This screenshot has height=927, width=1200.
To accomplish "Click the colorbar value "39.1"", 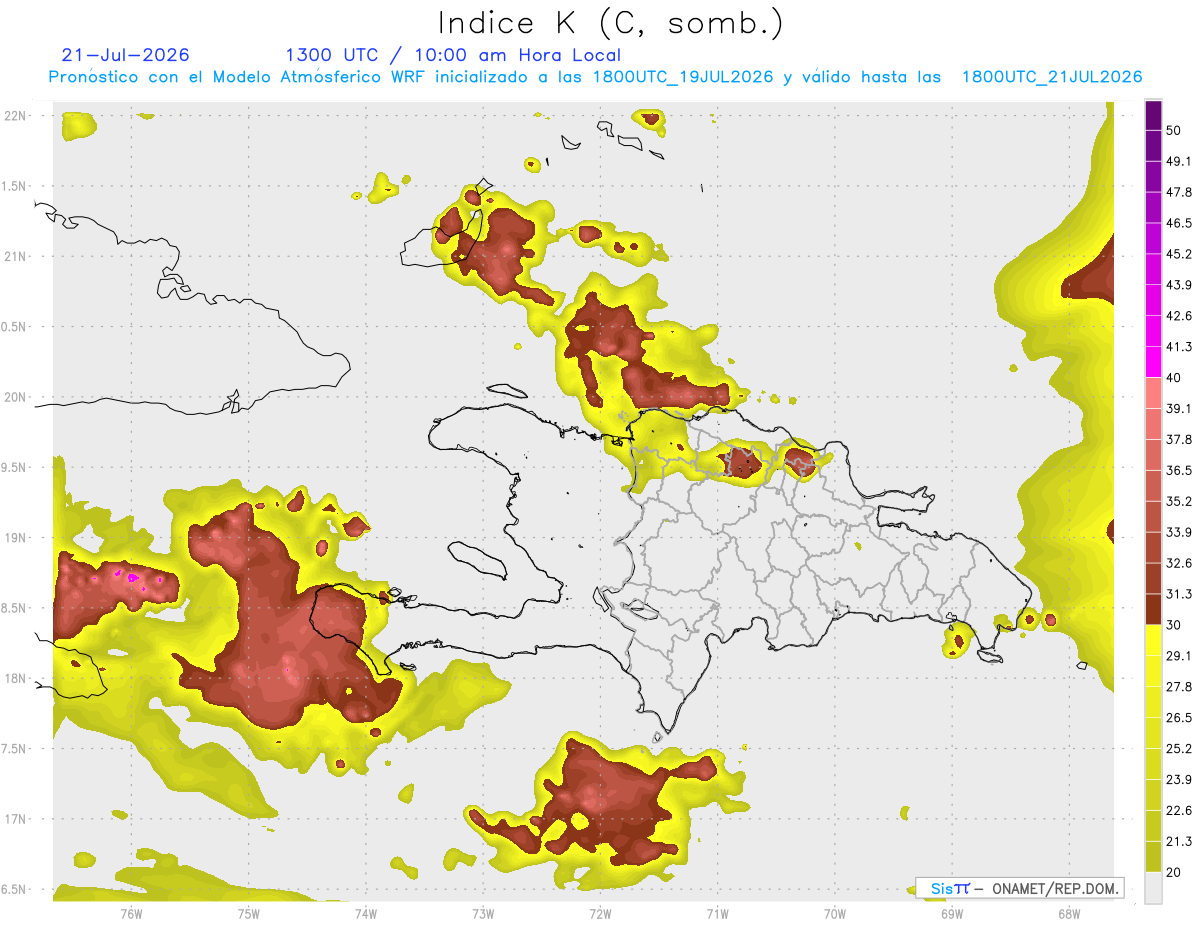I will pyautogui.click(x=1179, y=409).
